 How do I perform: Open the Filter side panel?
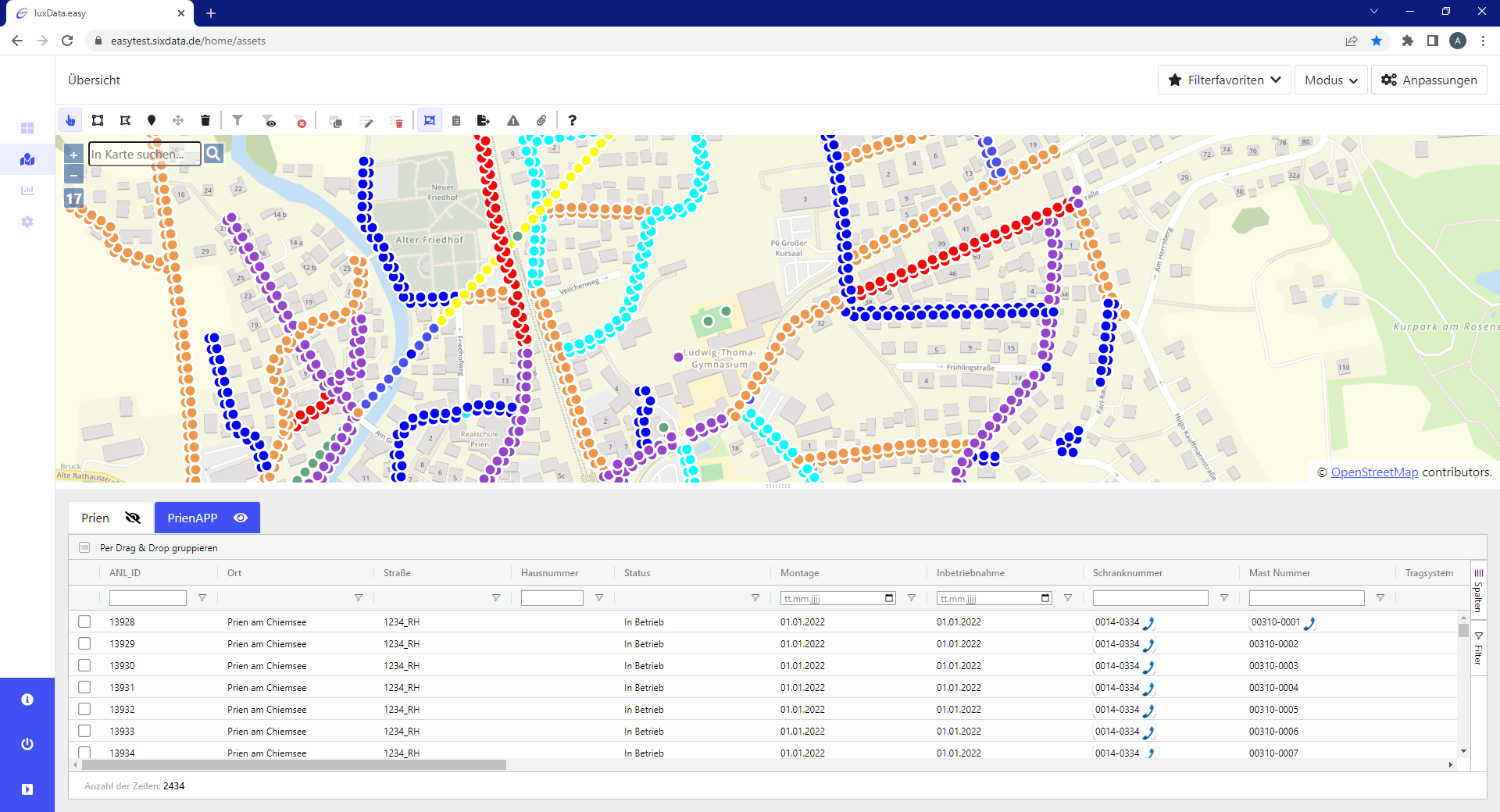[x=1478, y=648]
